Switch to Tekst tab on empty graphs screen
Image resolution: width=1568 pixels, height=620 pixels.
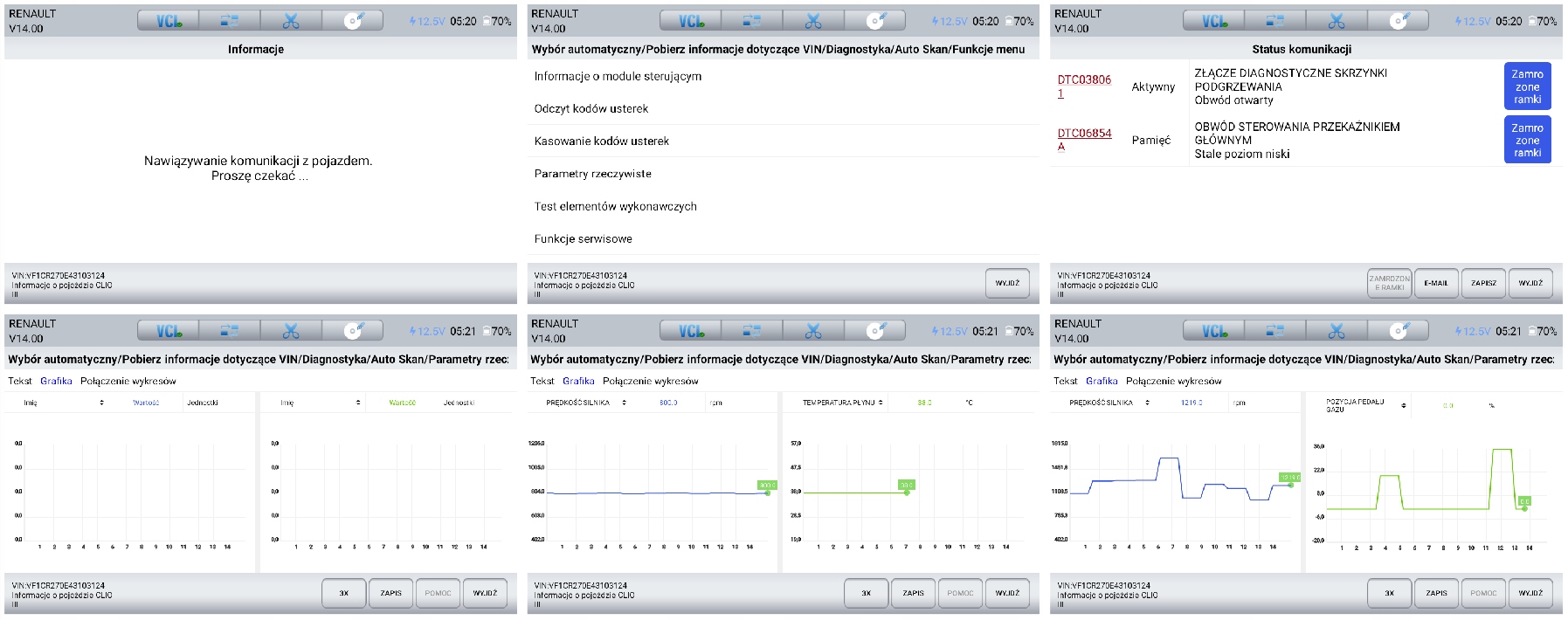20,381
